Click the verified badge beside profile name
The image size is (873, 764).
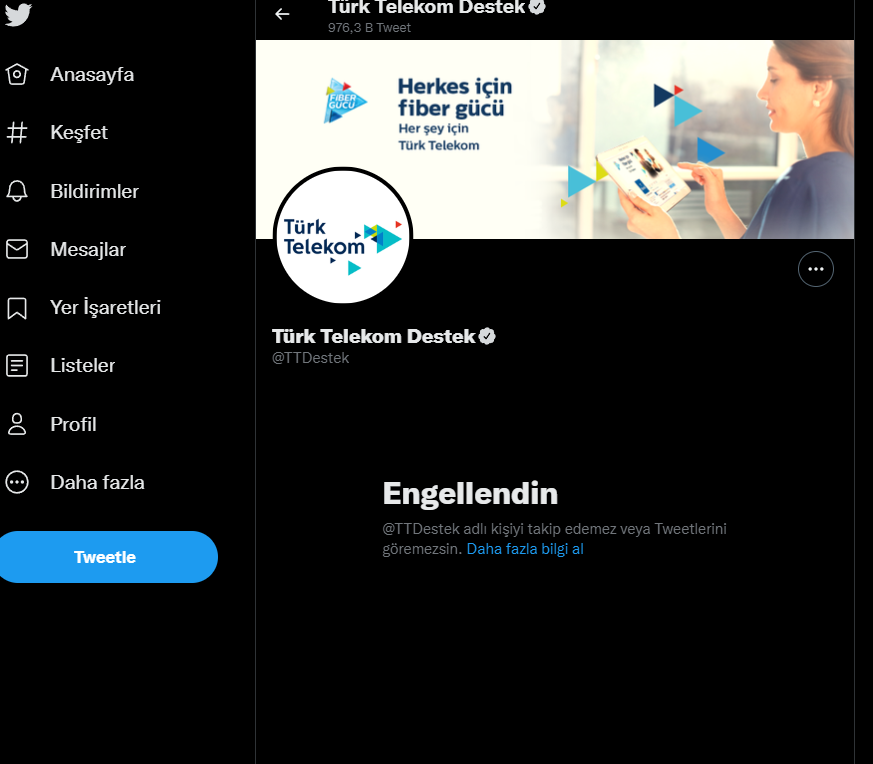pos(487,336)
